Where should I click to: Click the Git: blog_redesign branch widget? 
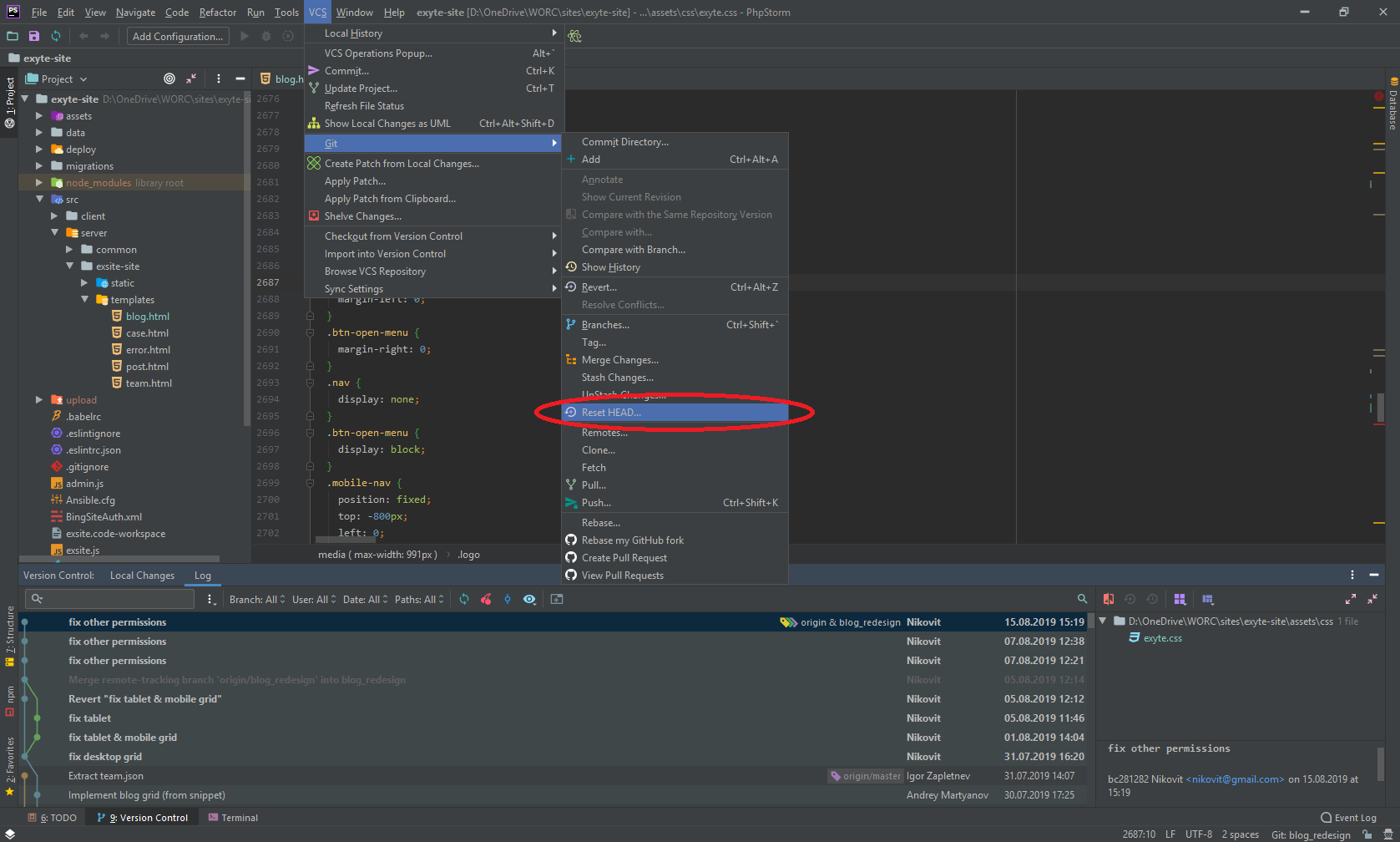(1311, 834)
